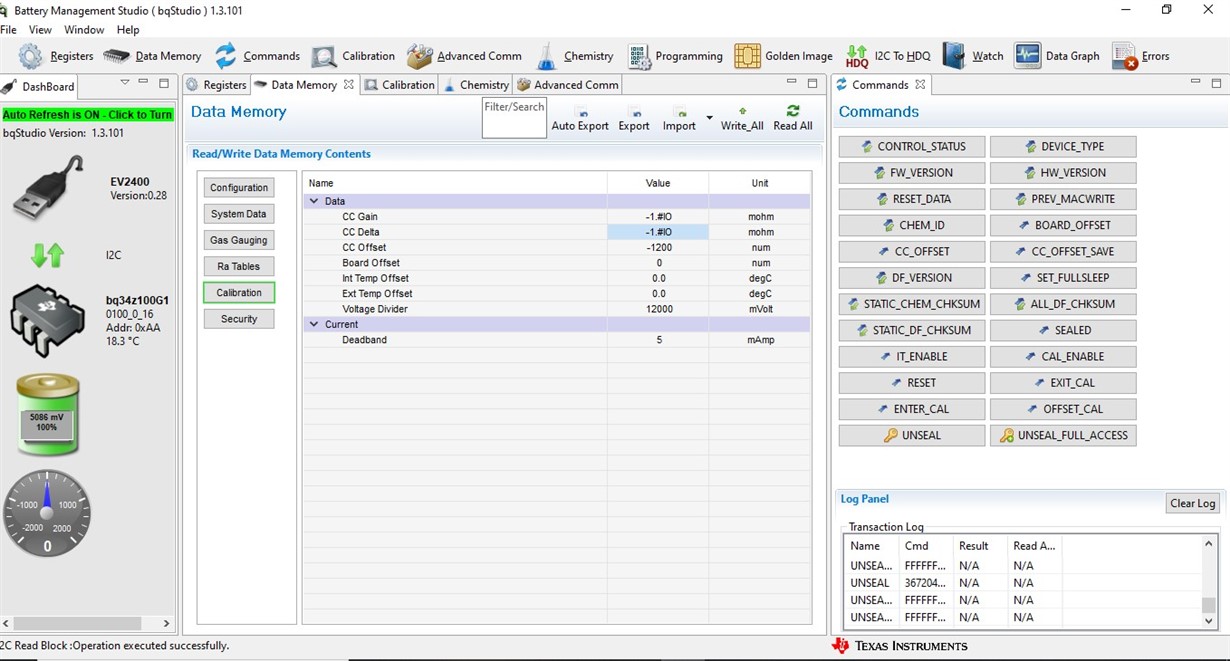This screenshot has width=1230, height=661.
Task: Send the CONTROL_STATUS command
Action: (x=912, y=146)
